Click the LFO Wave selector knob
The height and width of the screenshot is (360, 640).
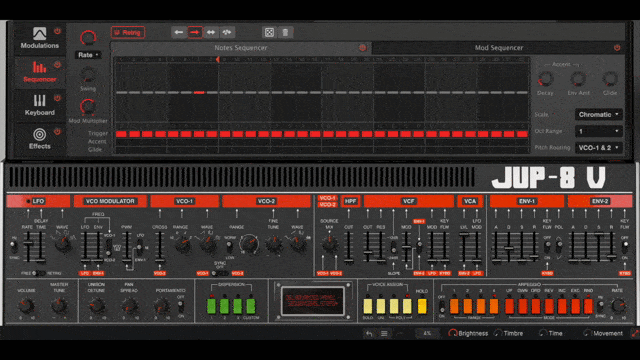[x=62, y=244]
